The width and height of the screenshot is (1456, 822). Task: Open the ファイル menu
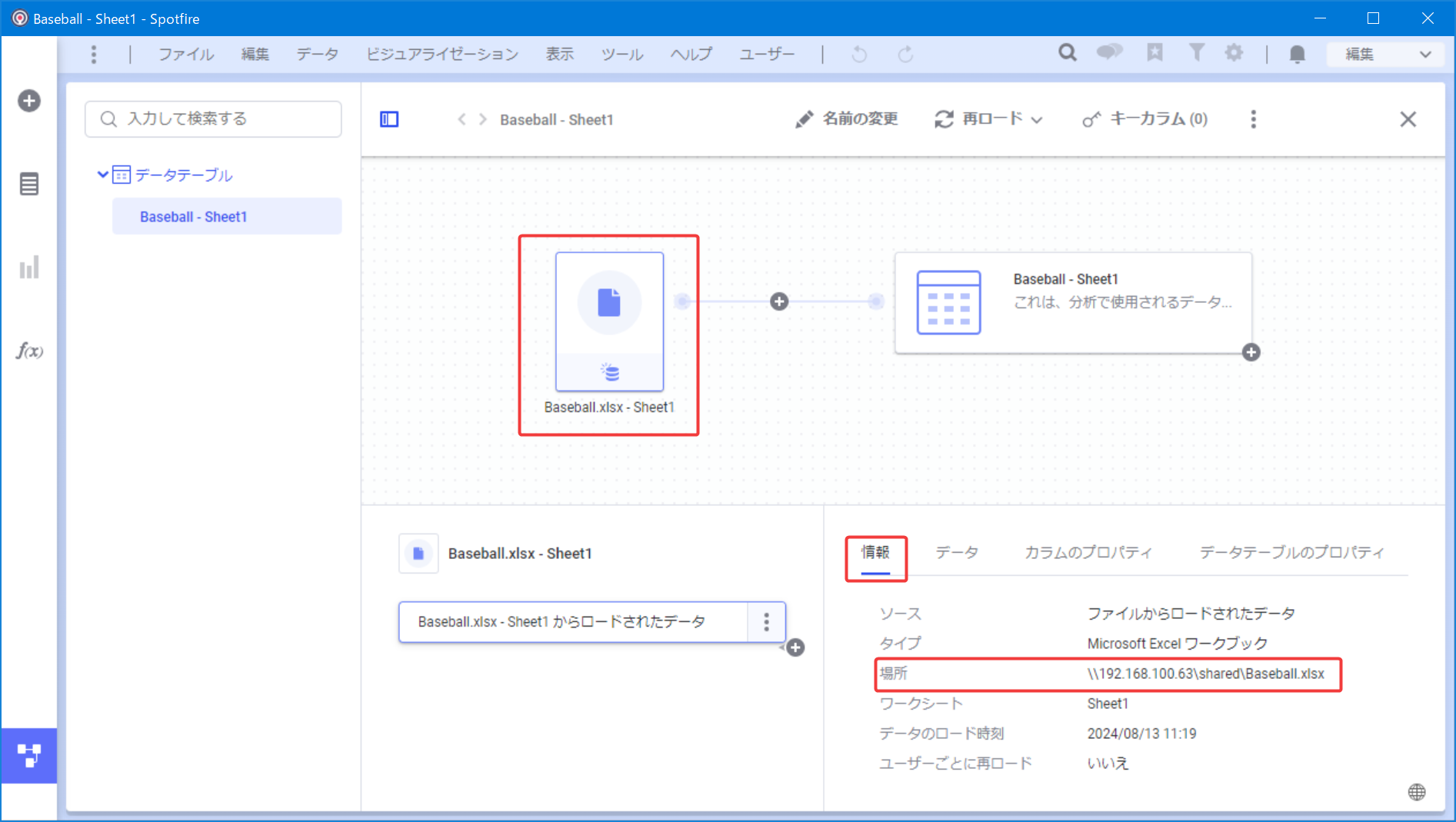click(x=186, y=54)
